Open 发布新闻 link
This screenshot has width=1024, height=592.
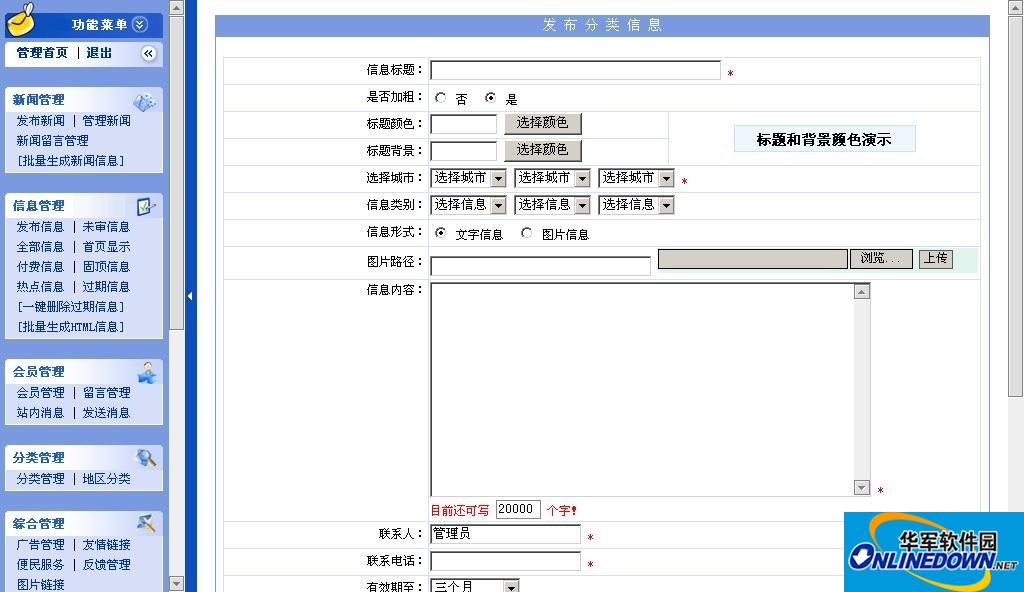(40, 121)
